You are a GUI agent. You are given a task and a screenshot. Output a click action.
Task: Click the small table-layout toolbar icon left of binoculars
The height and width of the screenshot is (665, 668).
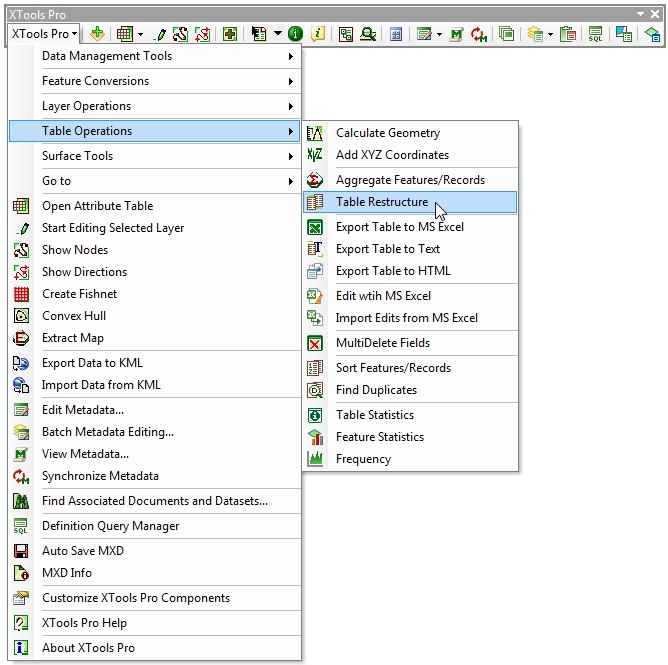(x=346, y=34)
